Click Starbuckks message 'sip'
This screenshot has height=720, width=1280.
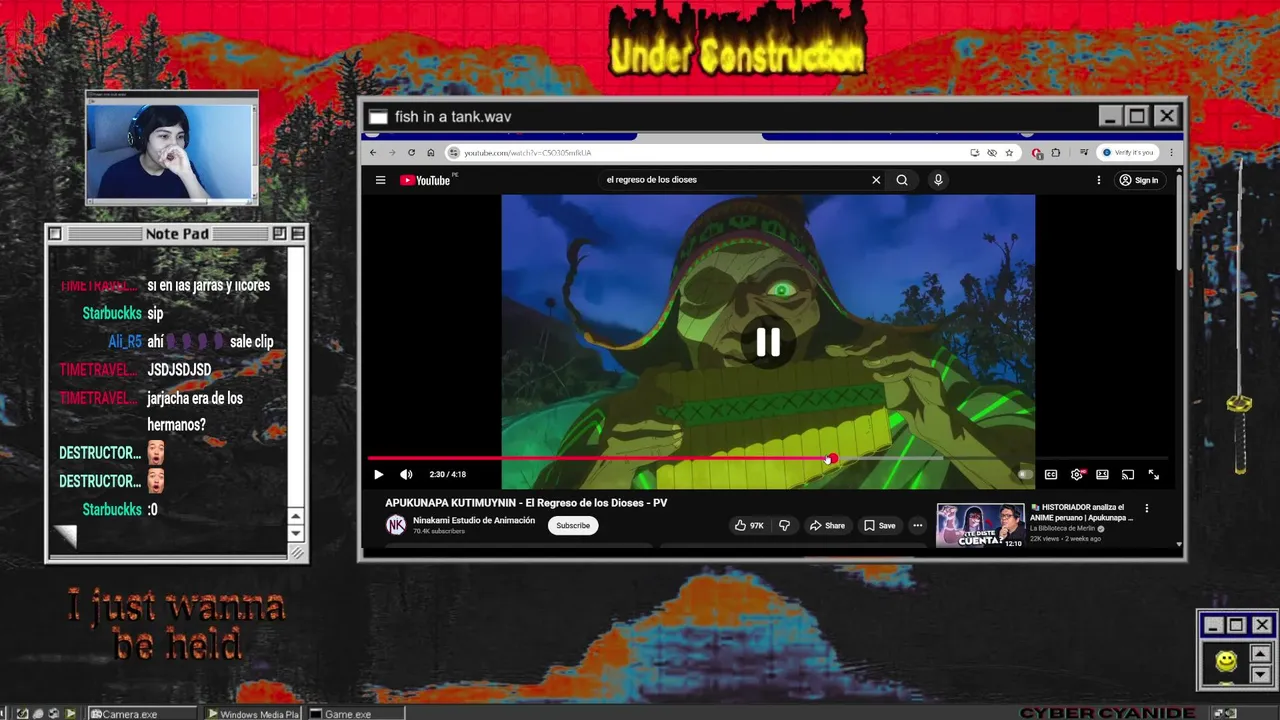pyautogui.click(x=155, y=313)
